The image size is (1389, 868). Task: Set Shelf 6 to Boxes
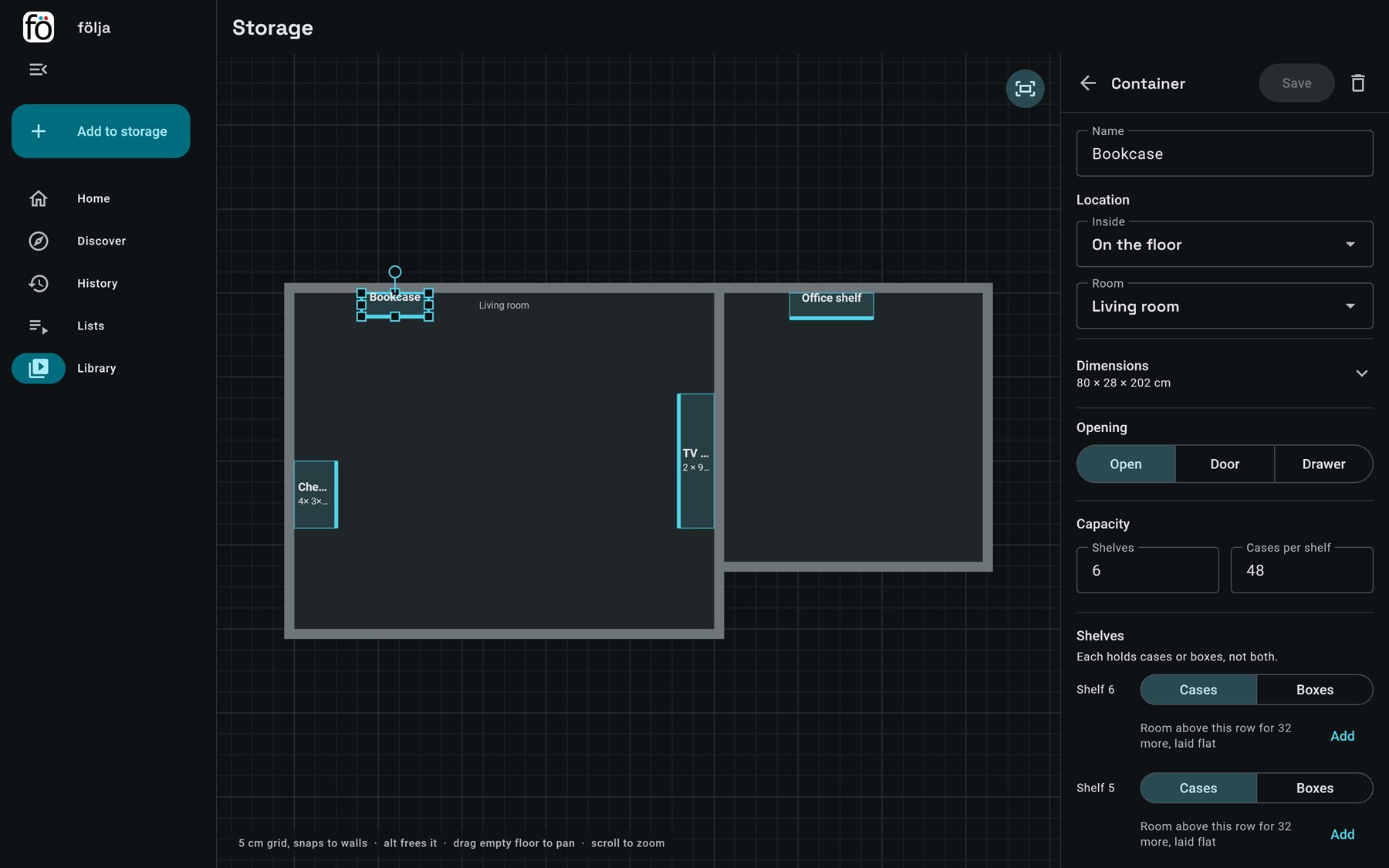tap(1315, 690)
